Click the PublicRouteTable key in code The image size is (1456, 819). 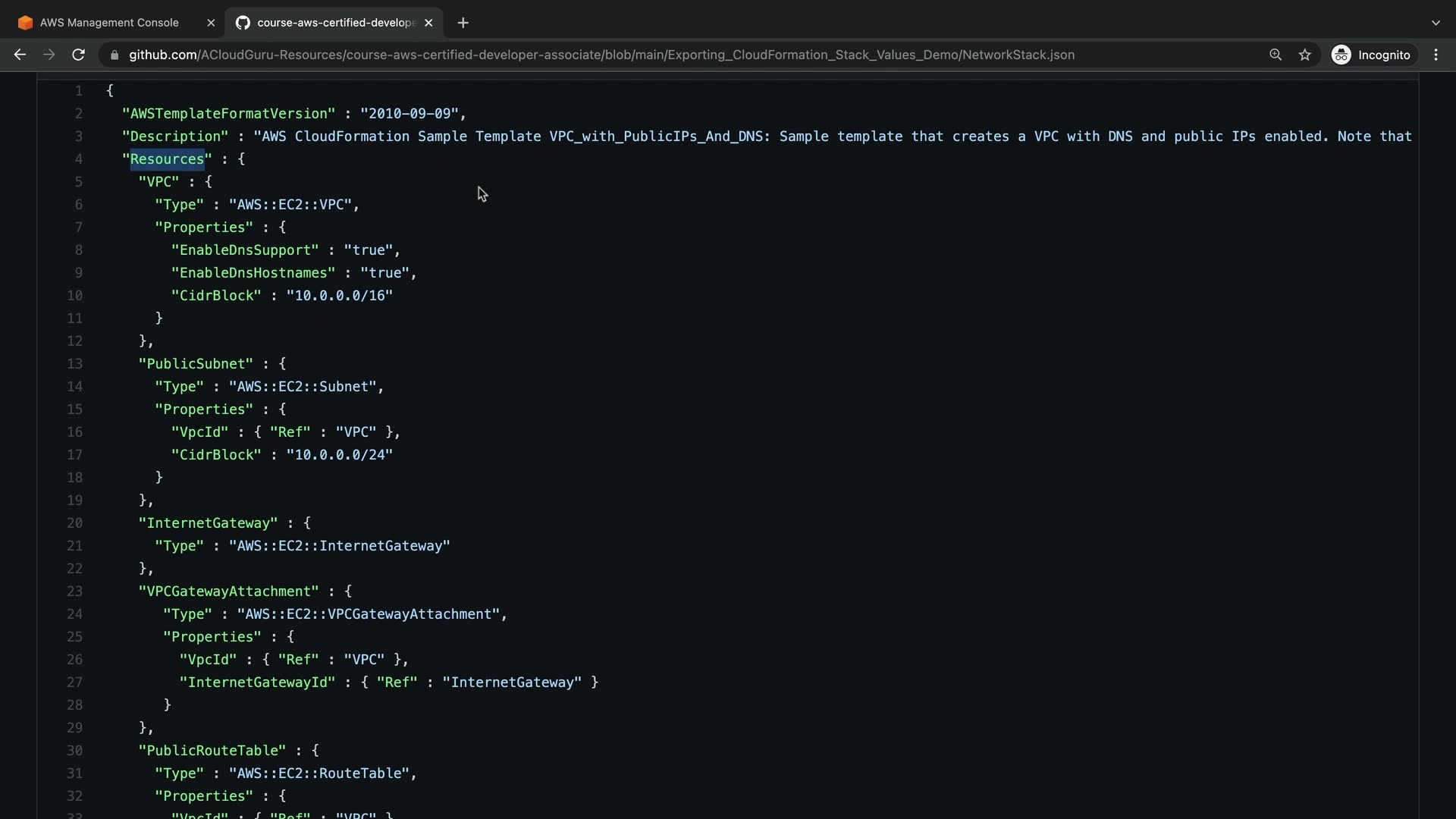212,751
